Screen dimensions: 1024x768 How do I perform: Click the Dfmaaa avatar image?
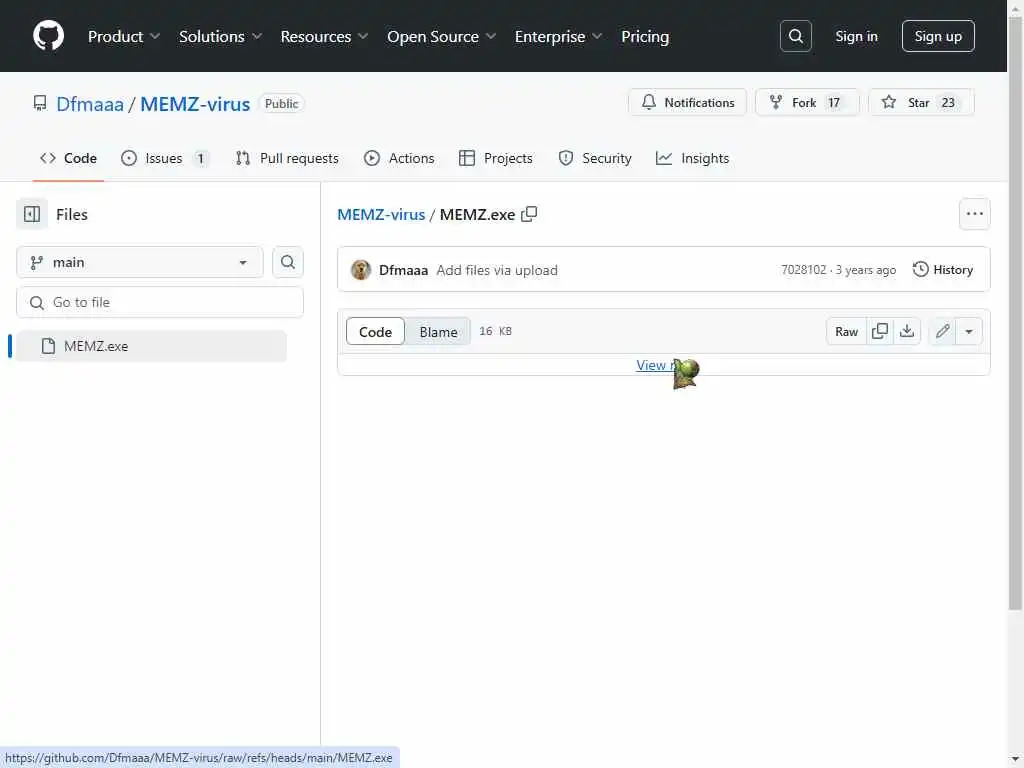[x=360, y=270]
